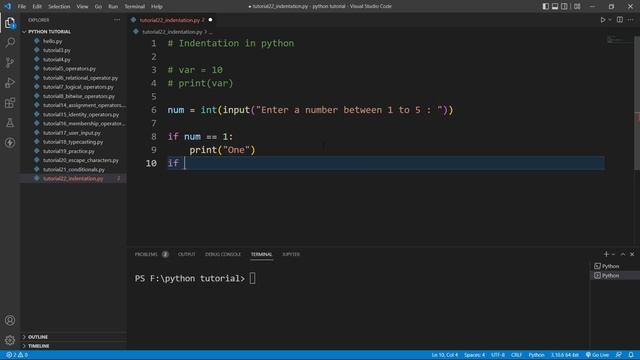Open the Explorer view in activity bar

click(10, 23)
